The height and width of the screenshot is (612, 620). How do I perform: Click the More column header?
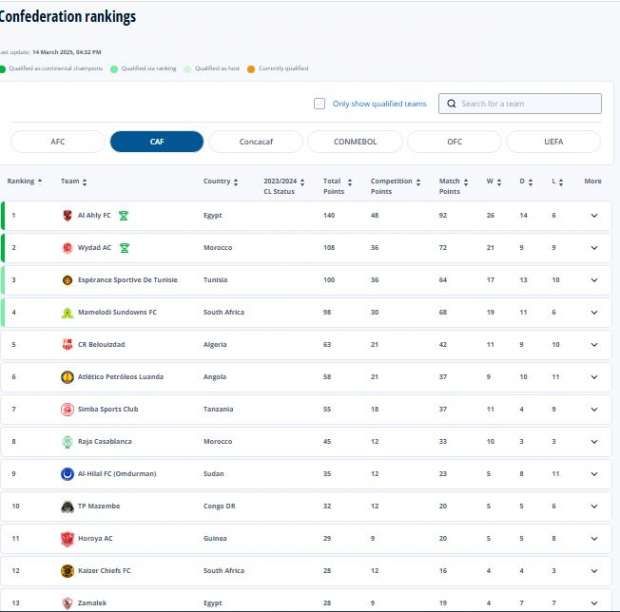[593, 181]
